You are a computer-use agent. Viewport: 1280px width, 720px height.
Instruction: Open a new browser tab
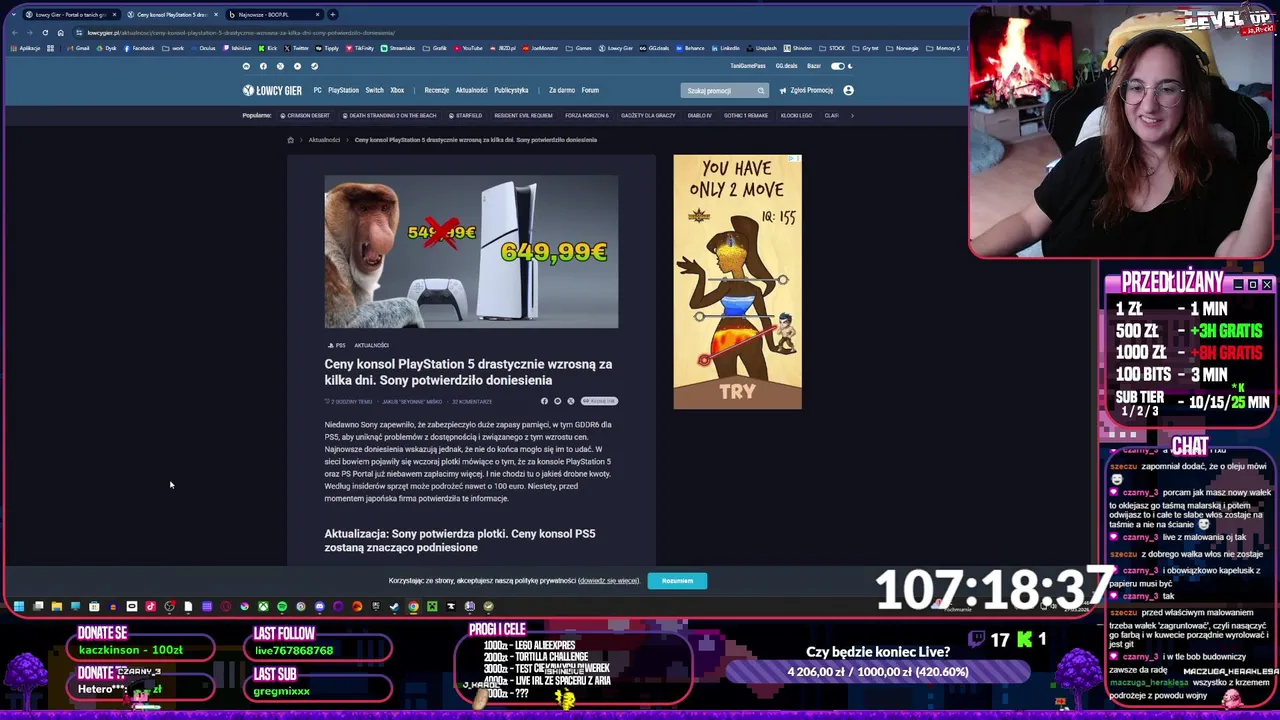pyautogui.click(x=333, y=14)
